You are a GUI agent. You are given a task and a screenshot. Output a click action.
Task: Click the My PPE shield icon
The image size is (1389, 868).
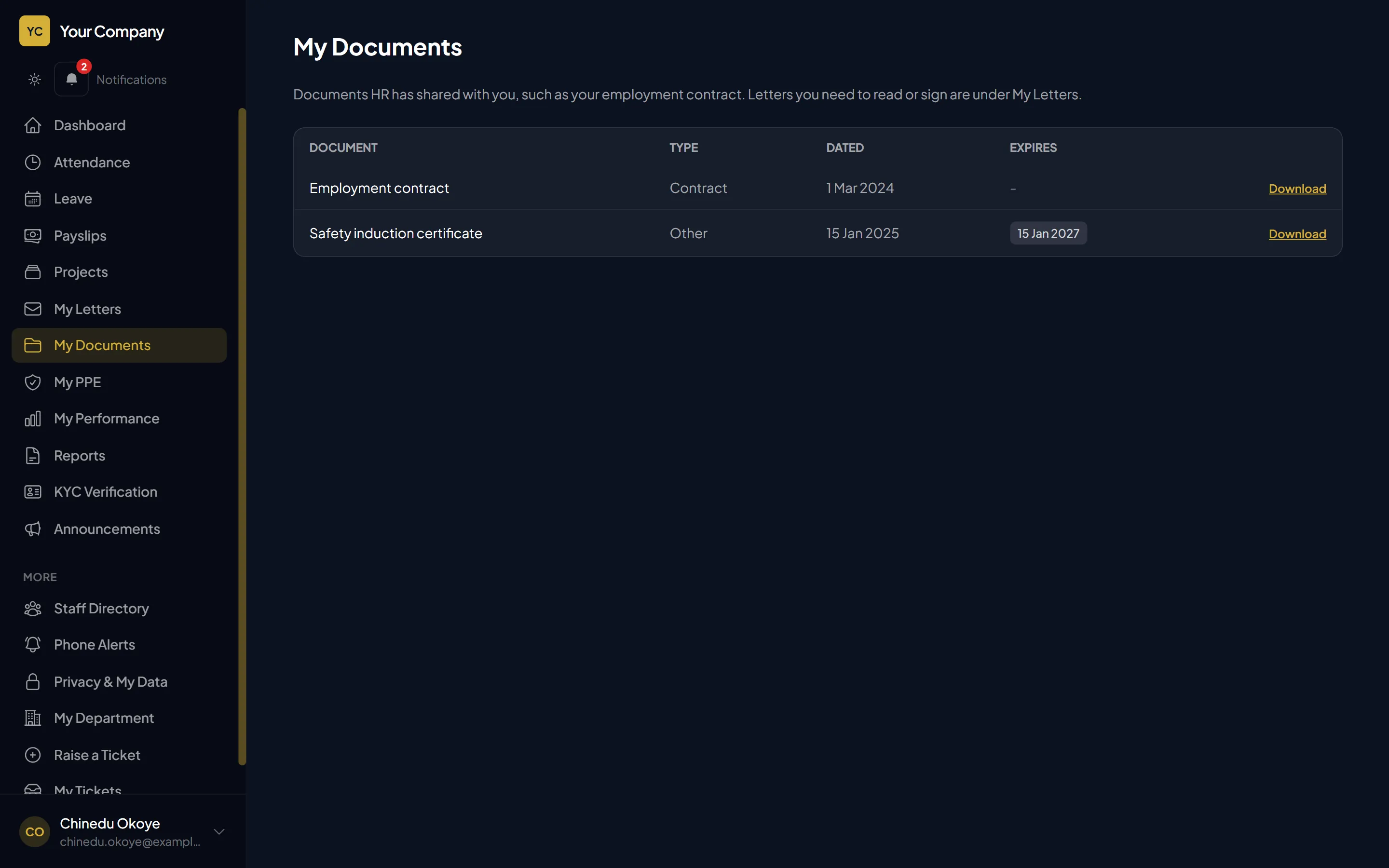pos(33,382)
